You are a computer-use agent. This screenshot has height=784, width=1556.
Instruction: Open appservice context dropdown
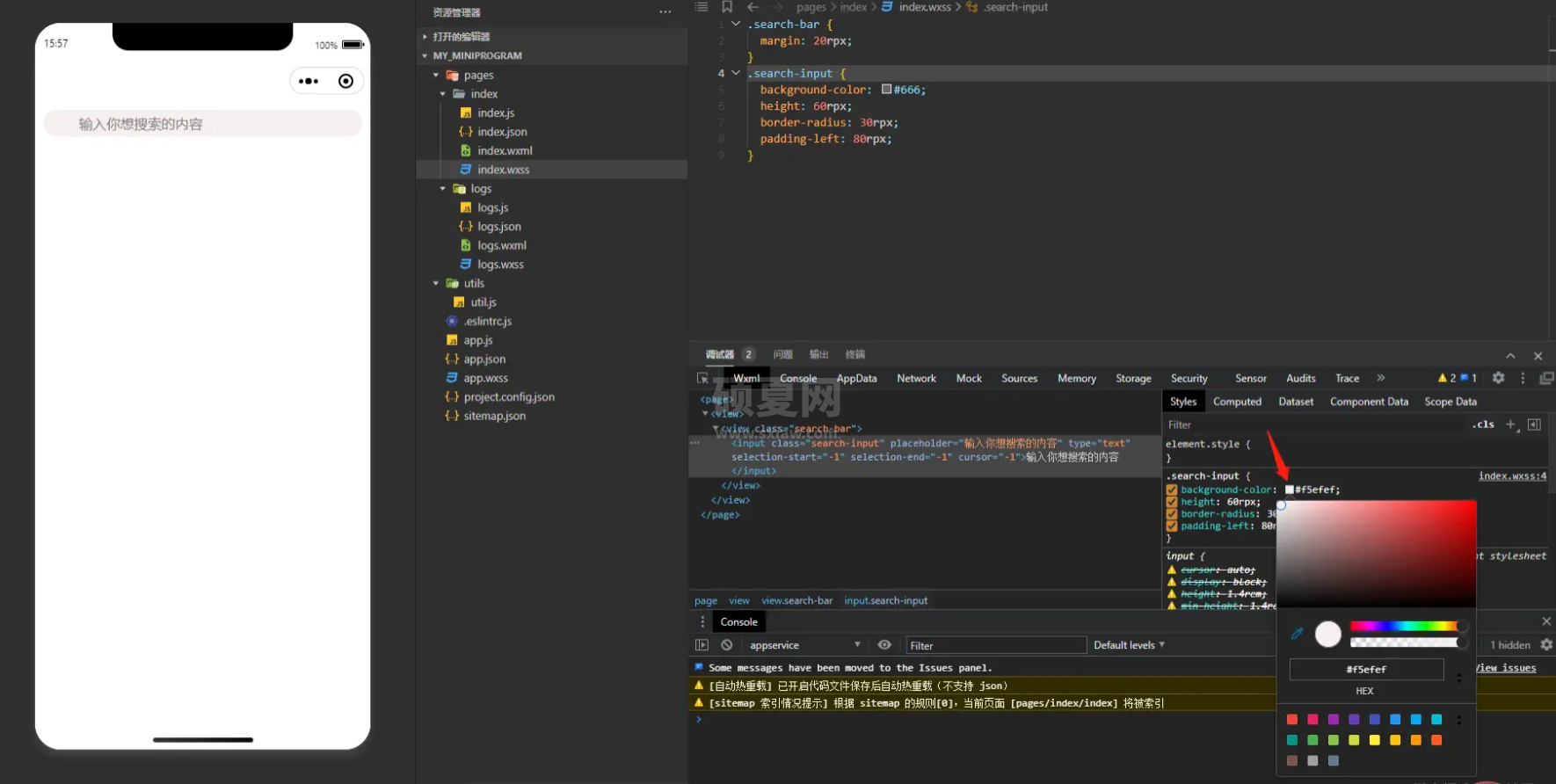tap(803, 645)
